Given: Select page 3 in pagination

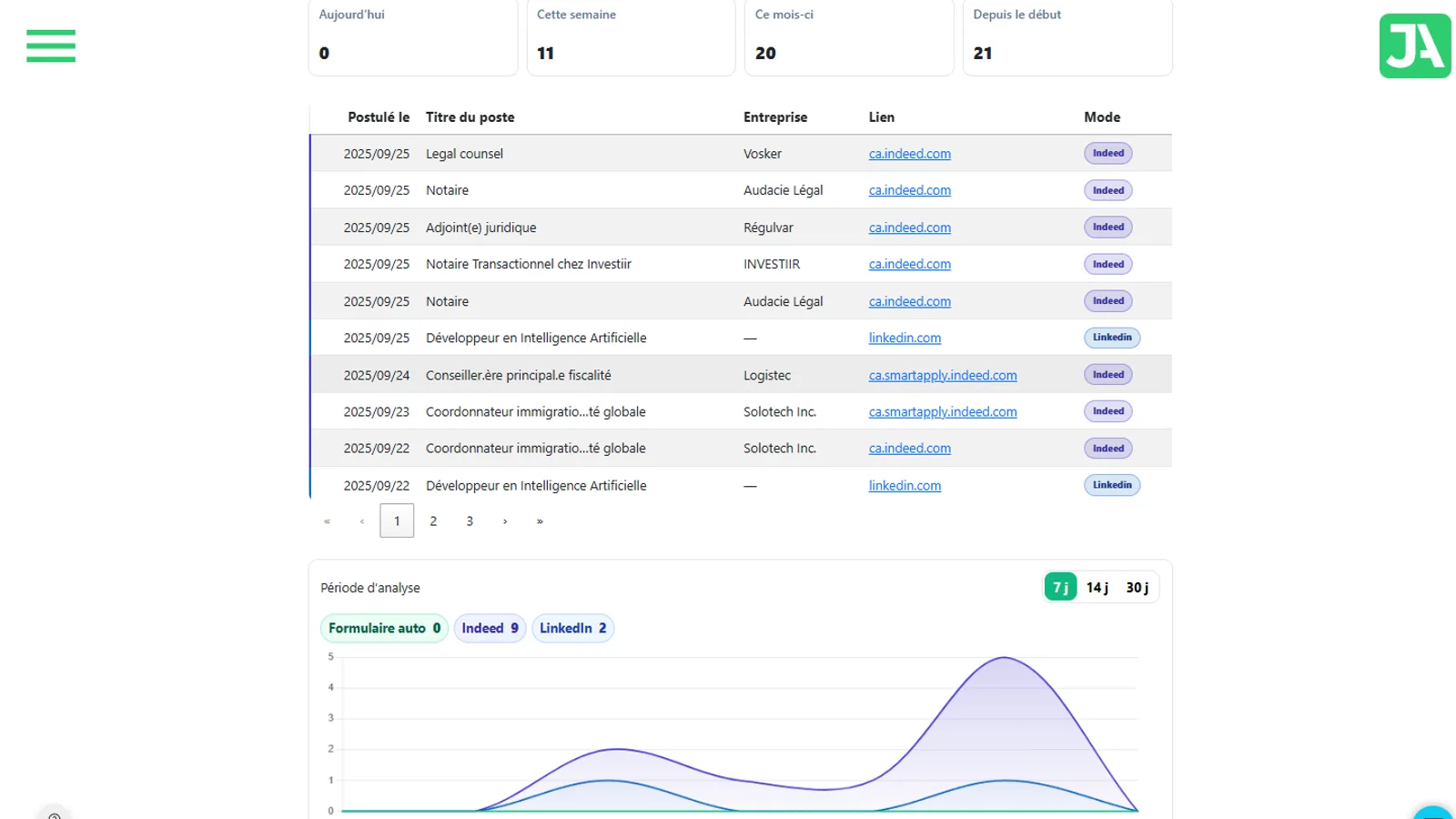Looking at the screenshot, I should (x=470, y=521).
